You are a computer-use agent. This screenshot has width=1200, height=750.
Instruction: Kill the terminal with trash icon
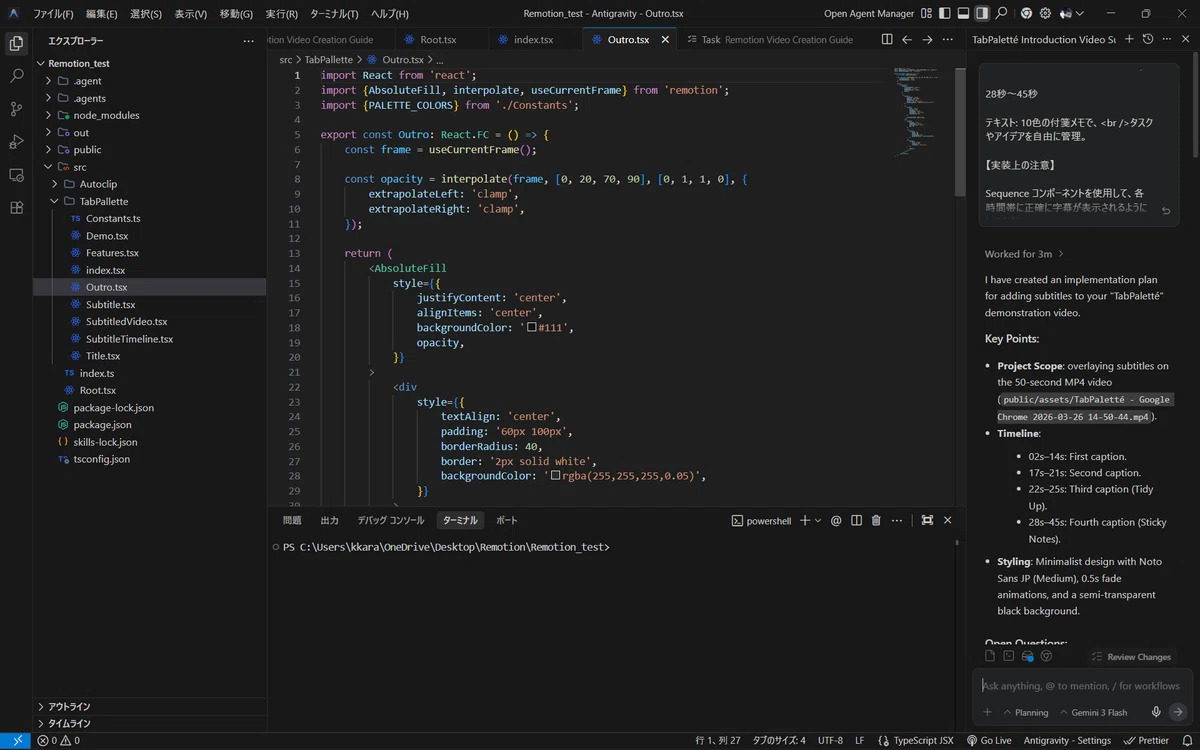(876, 520)
